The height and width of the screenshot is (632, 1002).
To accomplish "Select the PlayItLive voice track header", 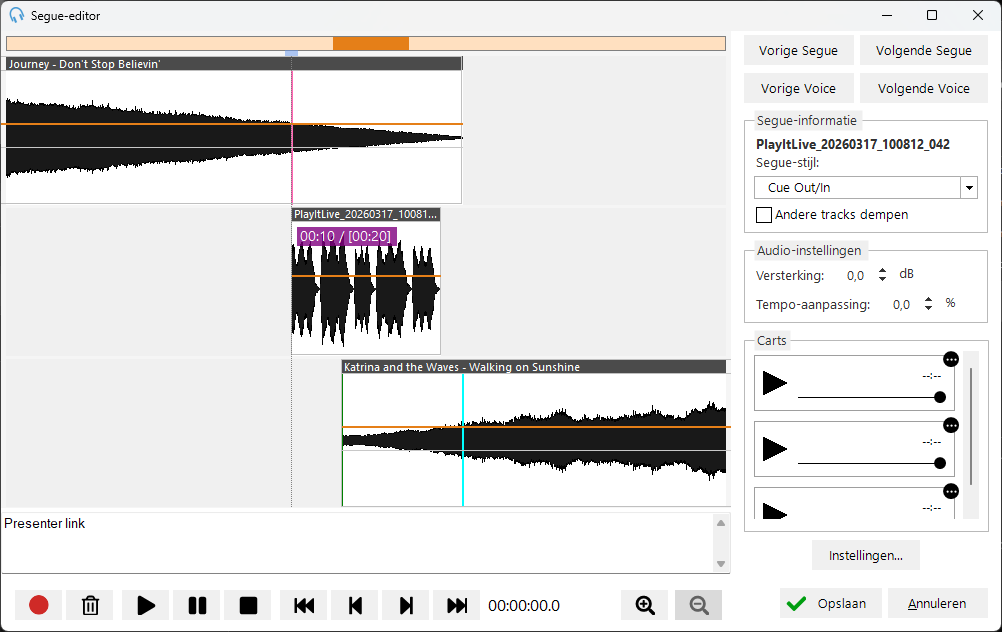I will point(366,214).
